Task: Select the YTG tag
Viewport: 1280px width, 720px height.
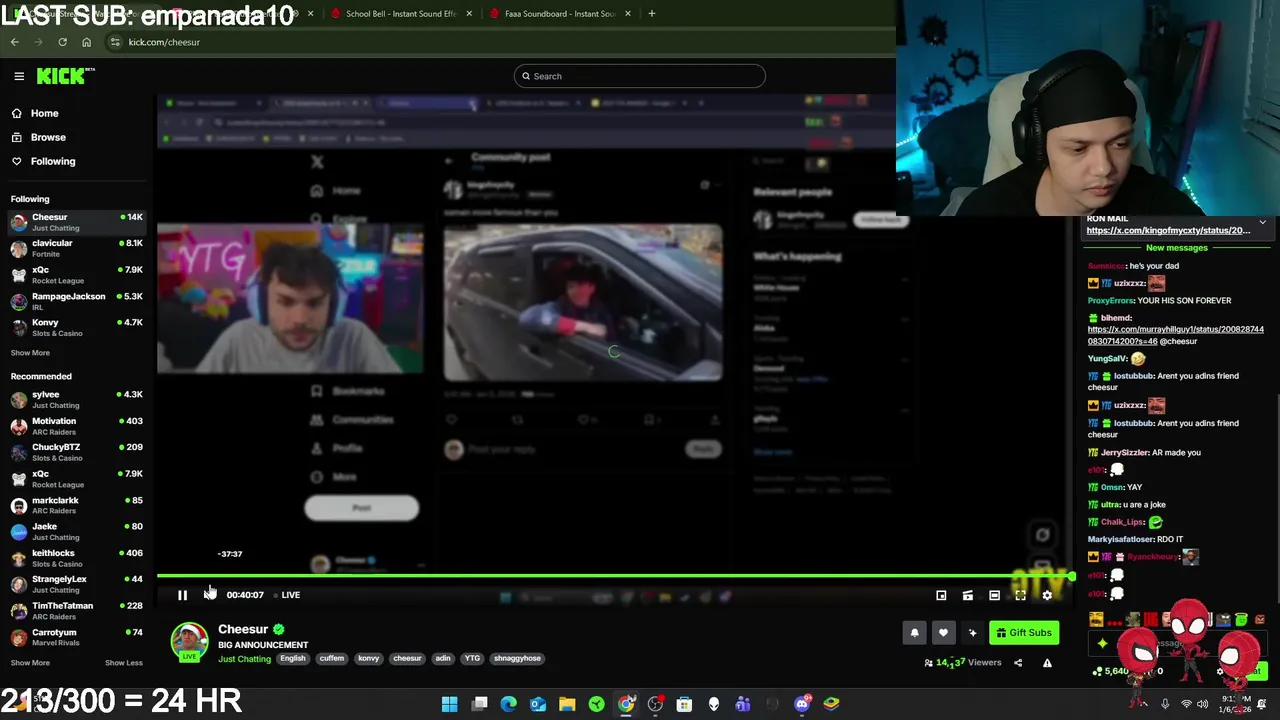Action: [x=472, y=659]
